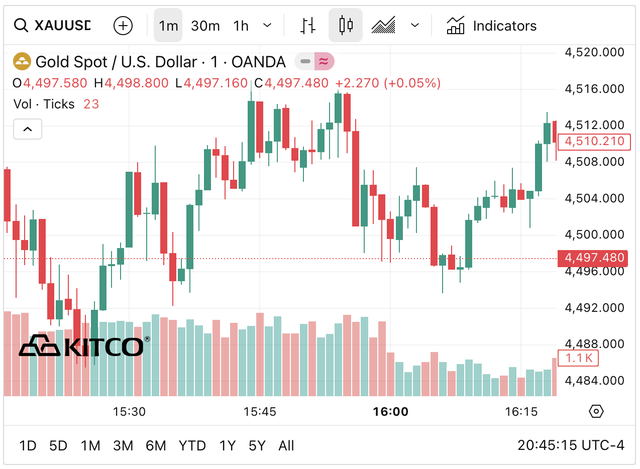Click the 4,510.210 price label
This screenshot has width=640, height=469.
coord(595,141)
